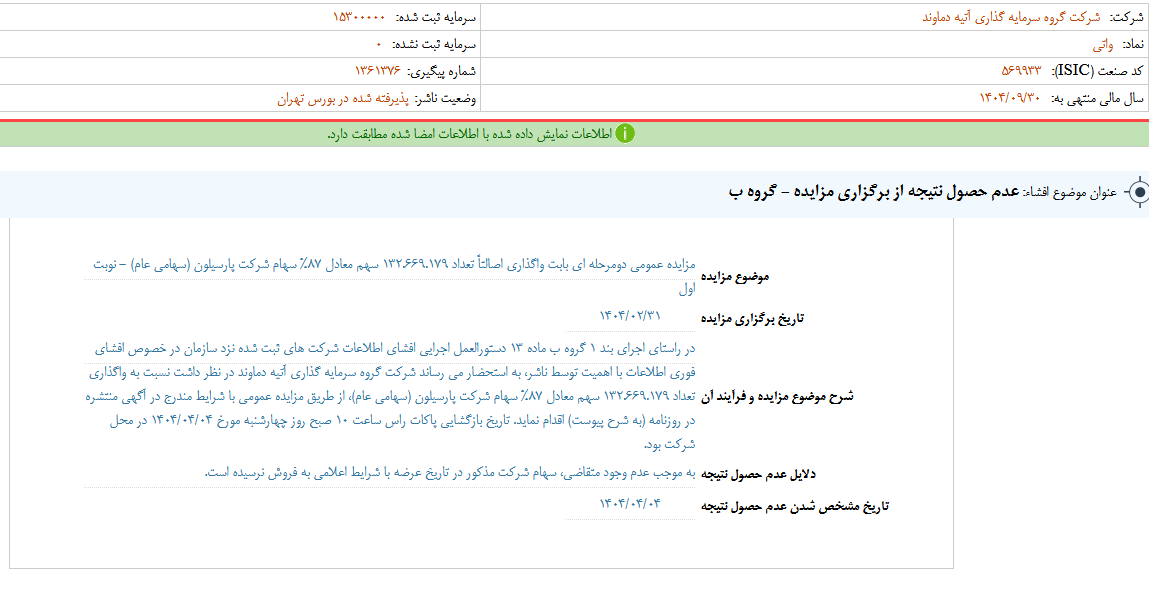Click the round bullet icon beside disclosure title

click(1136, 193)
